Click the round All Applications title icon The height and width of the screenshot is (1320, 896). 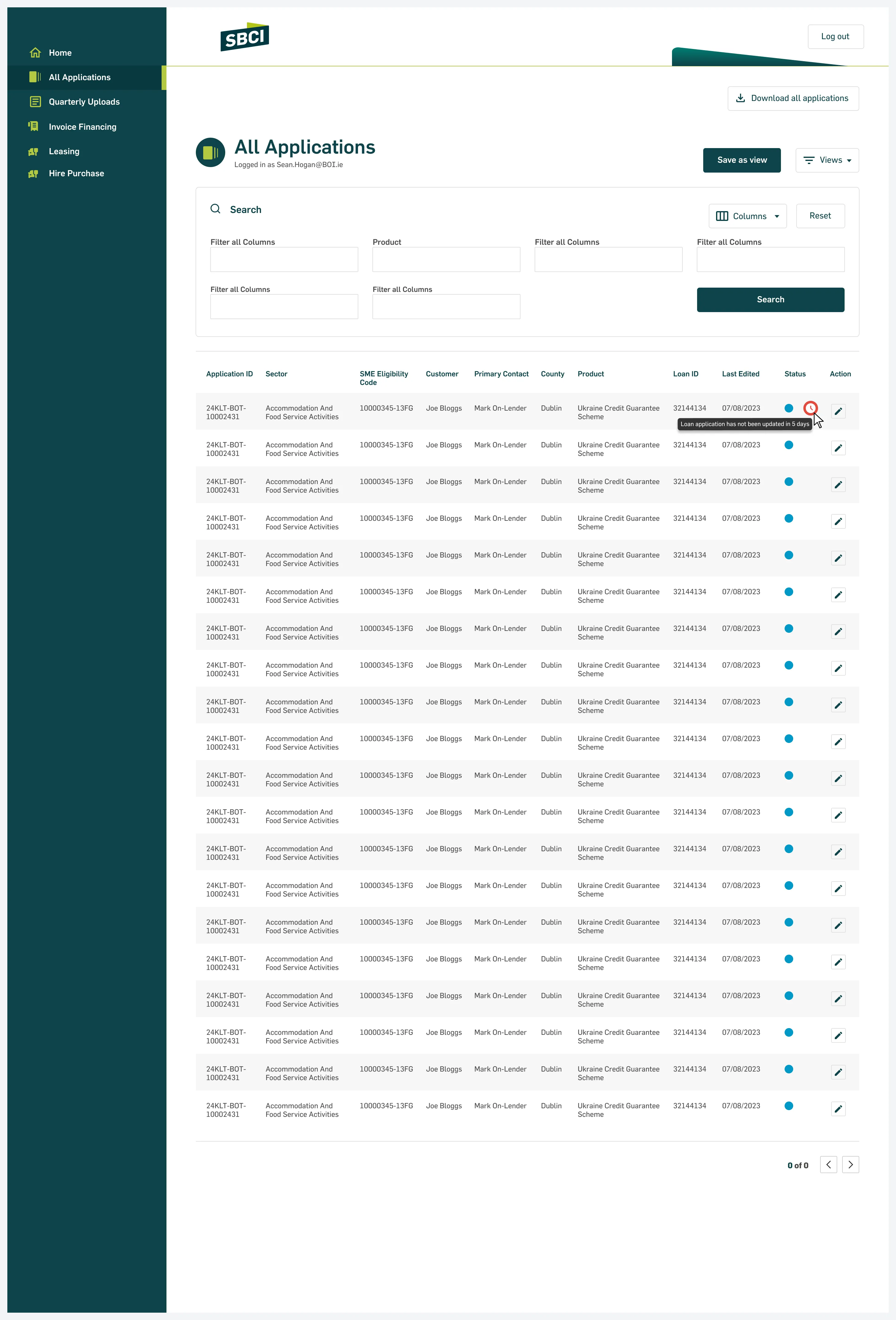pos(211,152)
